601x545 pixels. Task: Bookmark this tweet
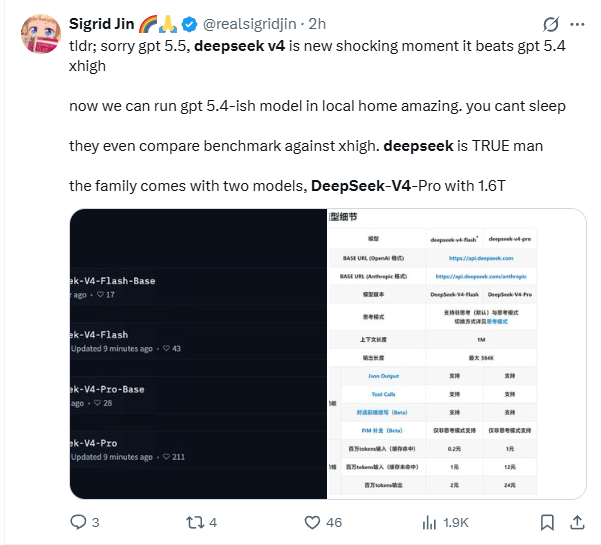[547, 521]
